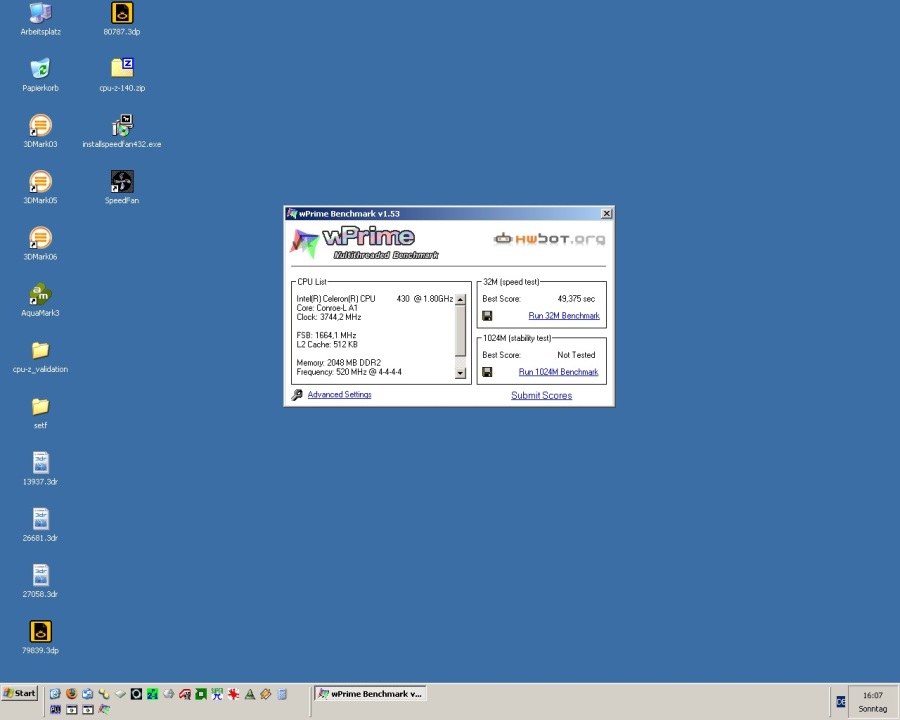Select Arbeitsplatz desktop icon

coord(40,20)
